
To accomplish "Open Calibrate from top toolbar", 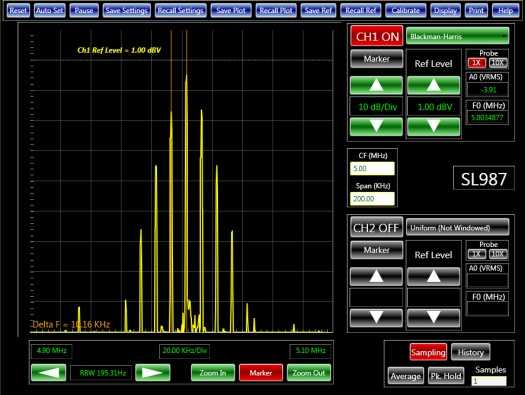I will point(406,10).
